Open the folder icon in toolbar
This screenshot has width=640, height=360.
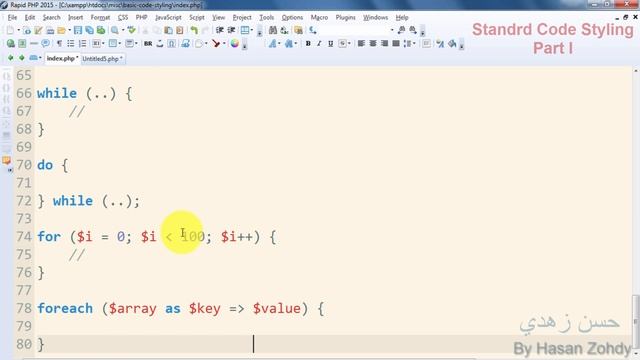pos(61,30)
